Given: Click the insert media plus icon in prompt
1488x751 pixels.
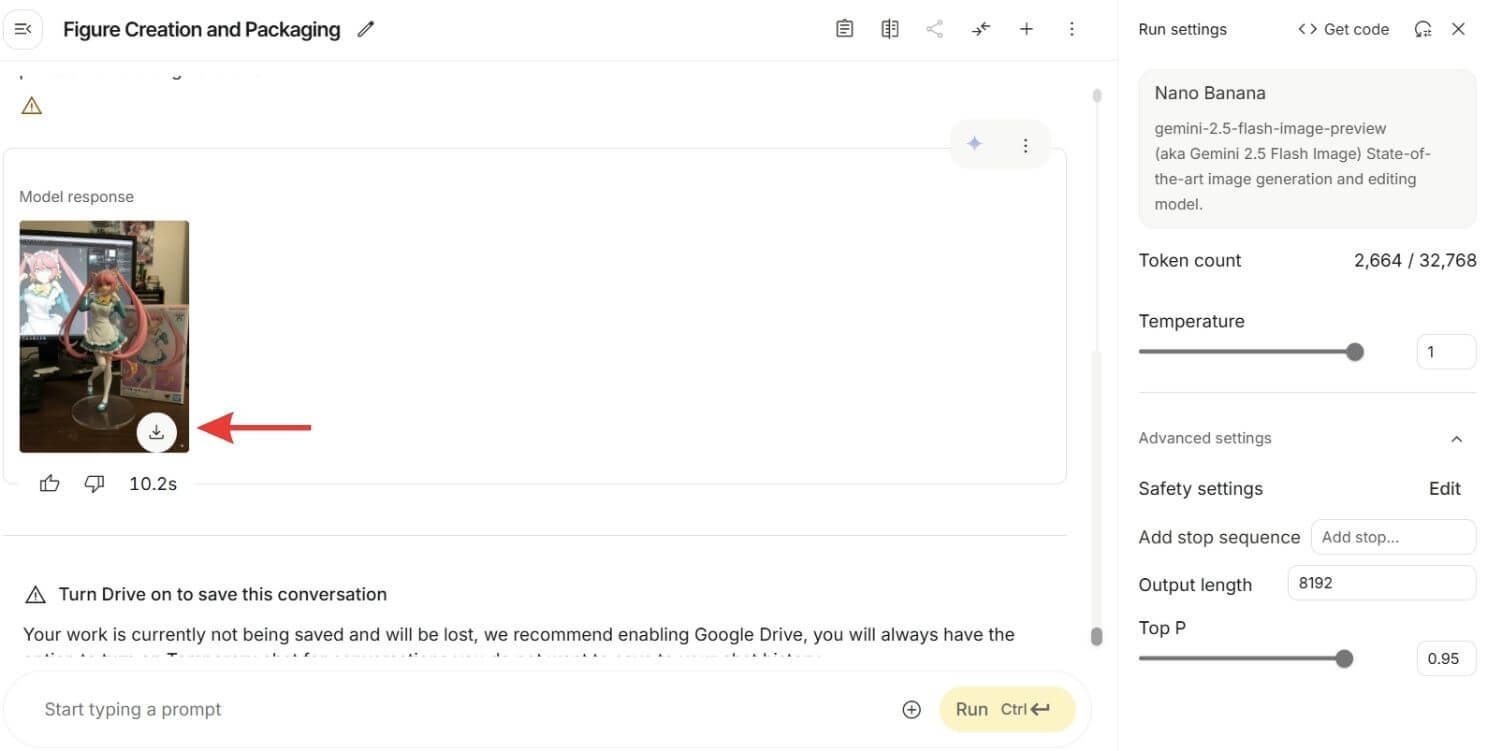Looking at the screenshot, I should click(x=911, y=709).
